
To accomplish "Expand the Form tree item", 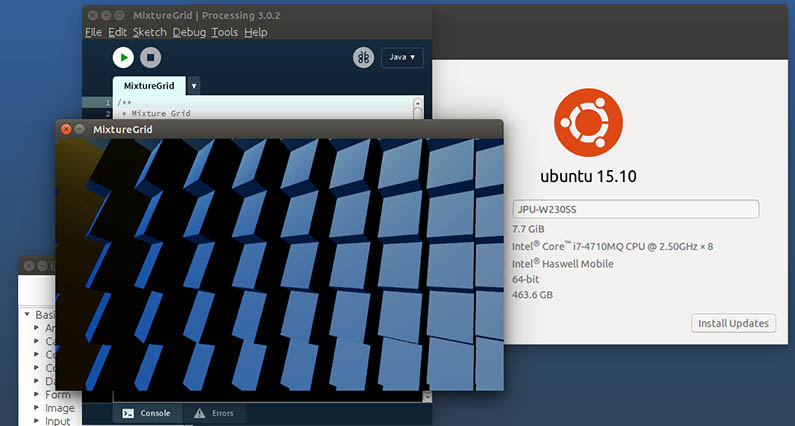I will click(x=37, y=394).
